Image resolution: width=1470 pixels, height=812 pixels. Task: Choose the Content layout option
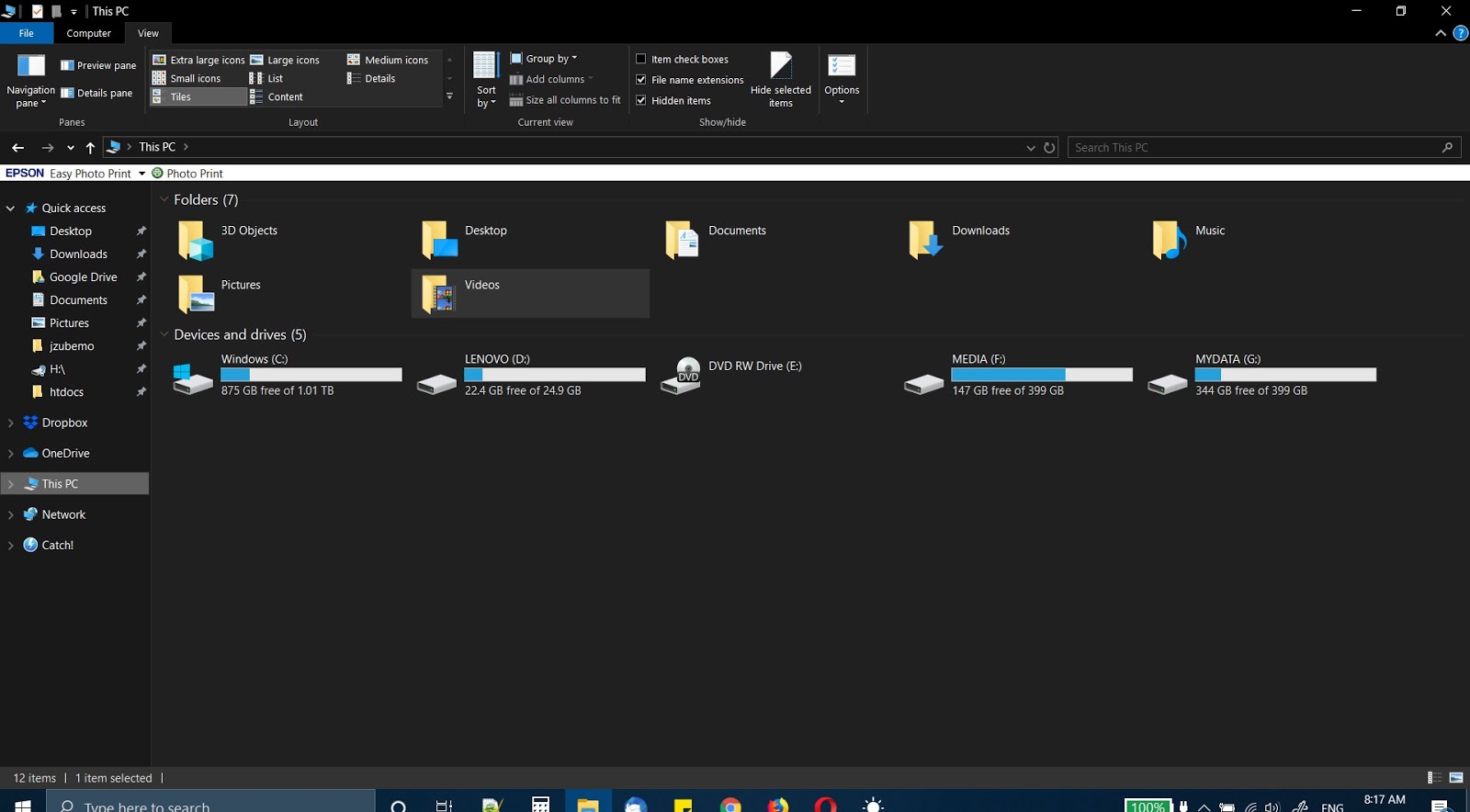click(x=277, y=96)
